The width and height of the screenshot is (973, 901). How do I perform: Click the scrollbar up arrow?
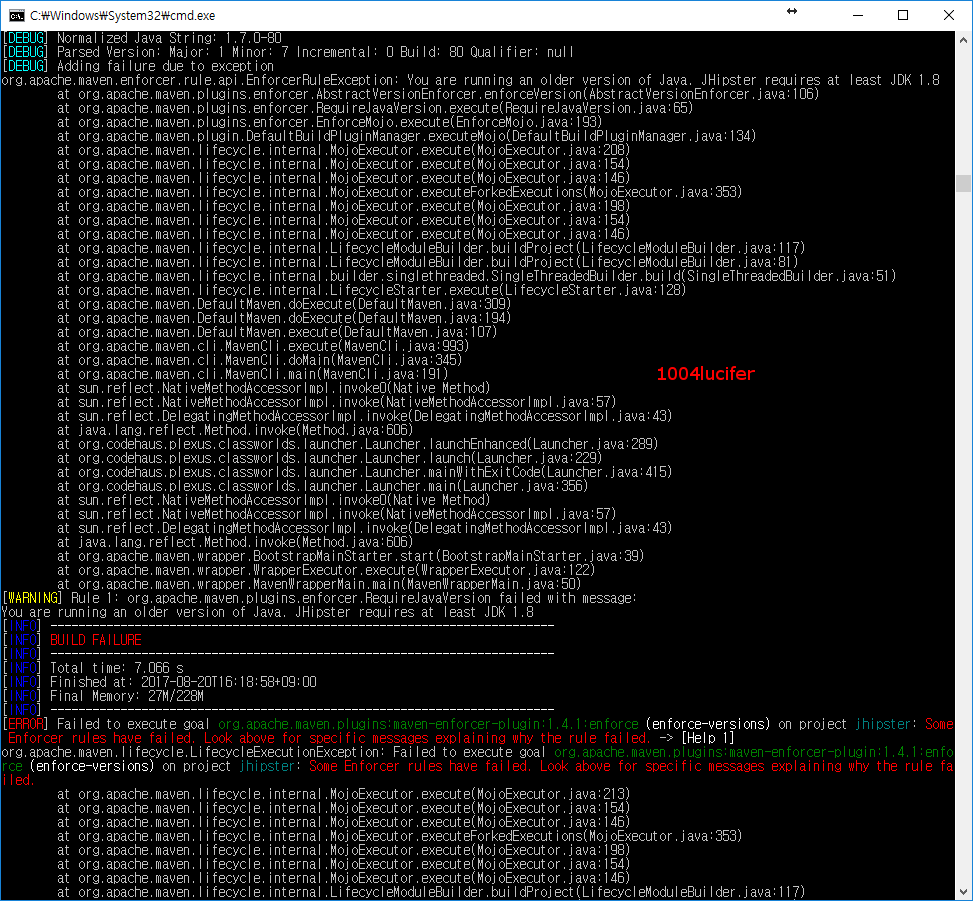pyautogui.click(x=961, y=40)
